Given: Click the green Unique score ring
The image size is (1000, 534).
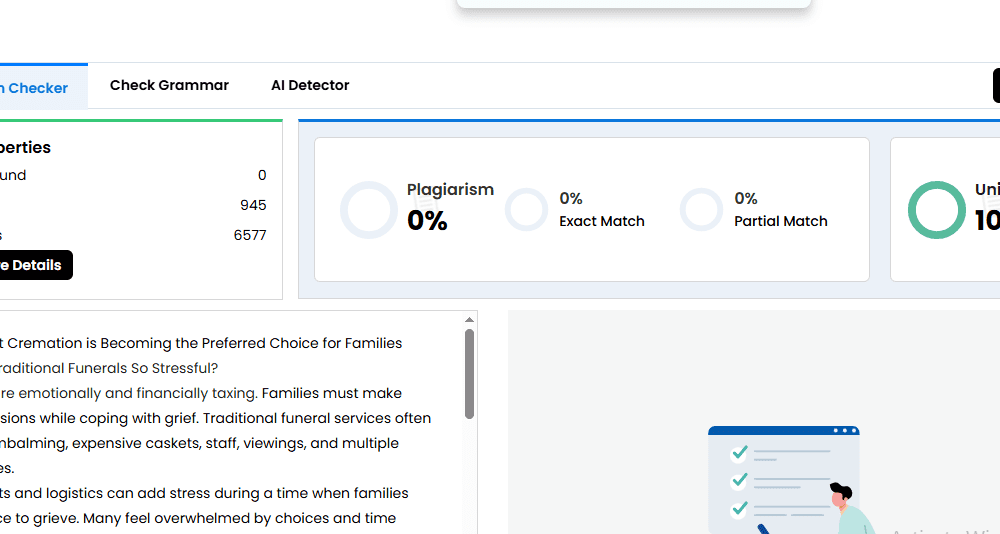Looking at the screenshot, I should tap(937, 210).
